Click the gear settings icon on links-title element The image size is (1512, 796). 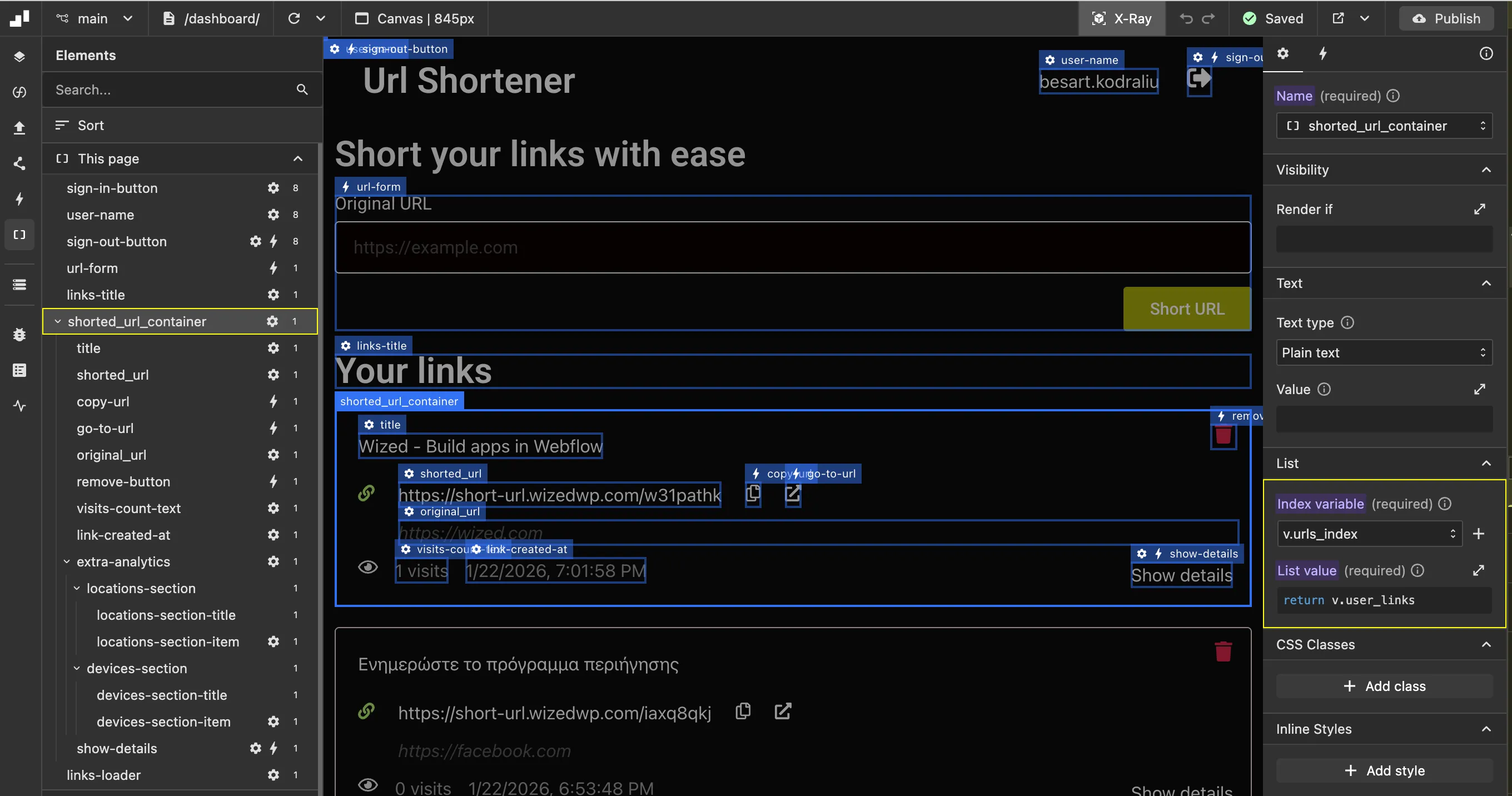pos(273,295)
